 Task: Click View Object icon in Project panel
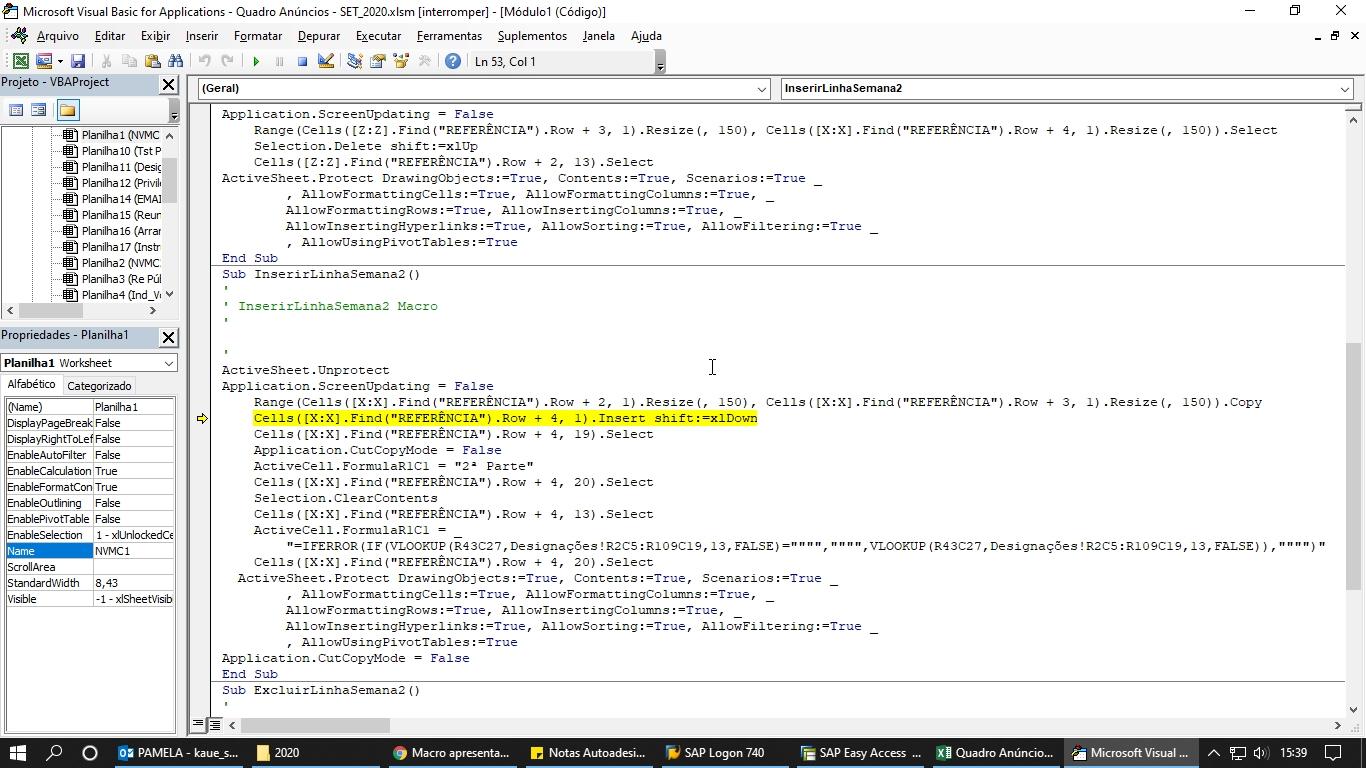coord(38,110)
